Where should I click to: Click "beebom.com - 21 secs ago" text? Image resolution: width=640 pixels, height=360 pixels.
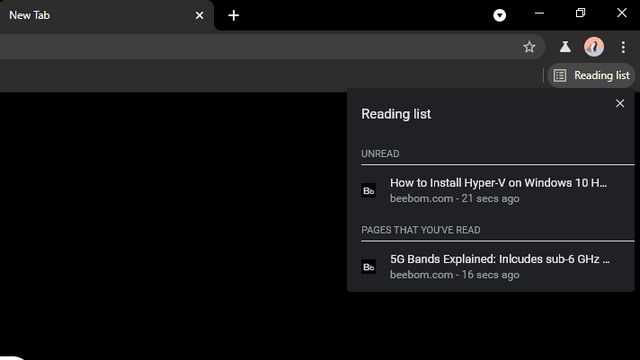pos(454,199)
